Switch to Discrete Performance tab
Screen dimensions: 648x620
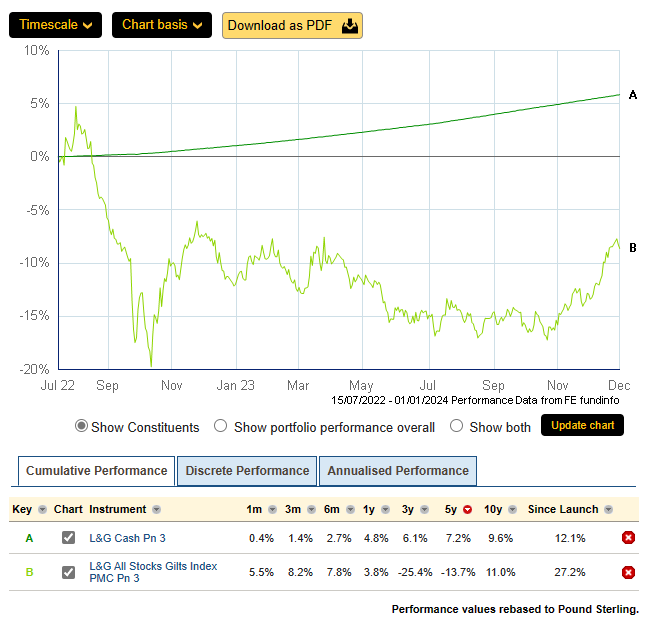(x=247, y=471)
